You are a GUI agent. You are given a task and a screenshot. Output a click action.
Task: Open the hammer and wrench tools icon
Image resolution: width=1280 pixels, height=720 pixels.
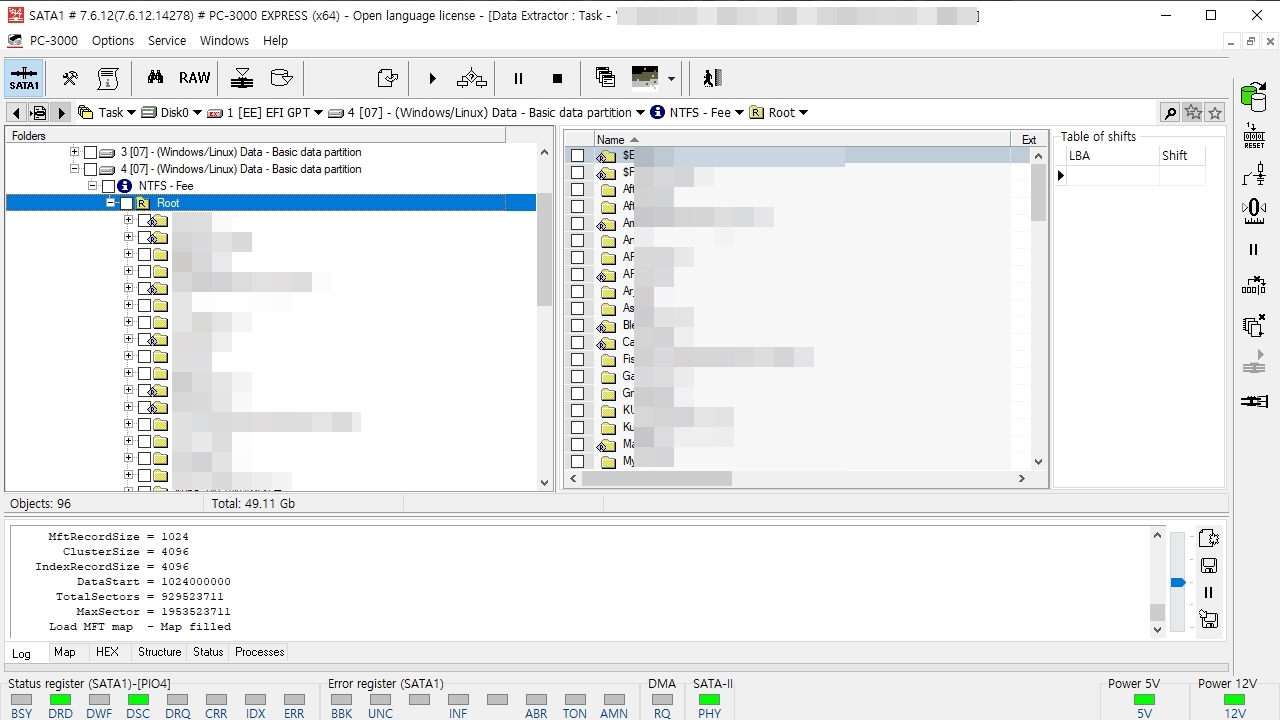70,78
